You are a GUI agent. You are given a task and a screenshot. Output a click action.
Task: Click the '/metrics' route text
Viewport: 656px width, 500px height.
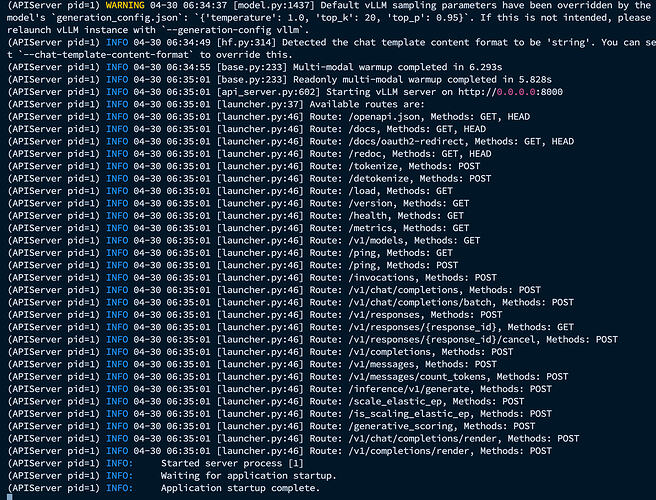coord(370,228)
